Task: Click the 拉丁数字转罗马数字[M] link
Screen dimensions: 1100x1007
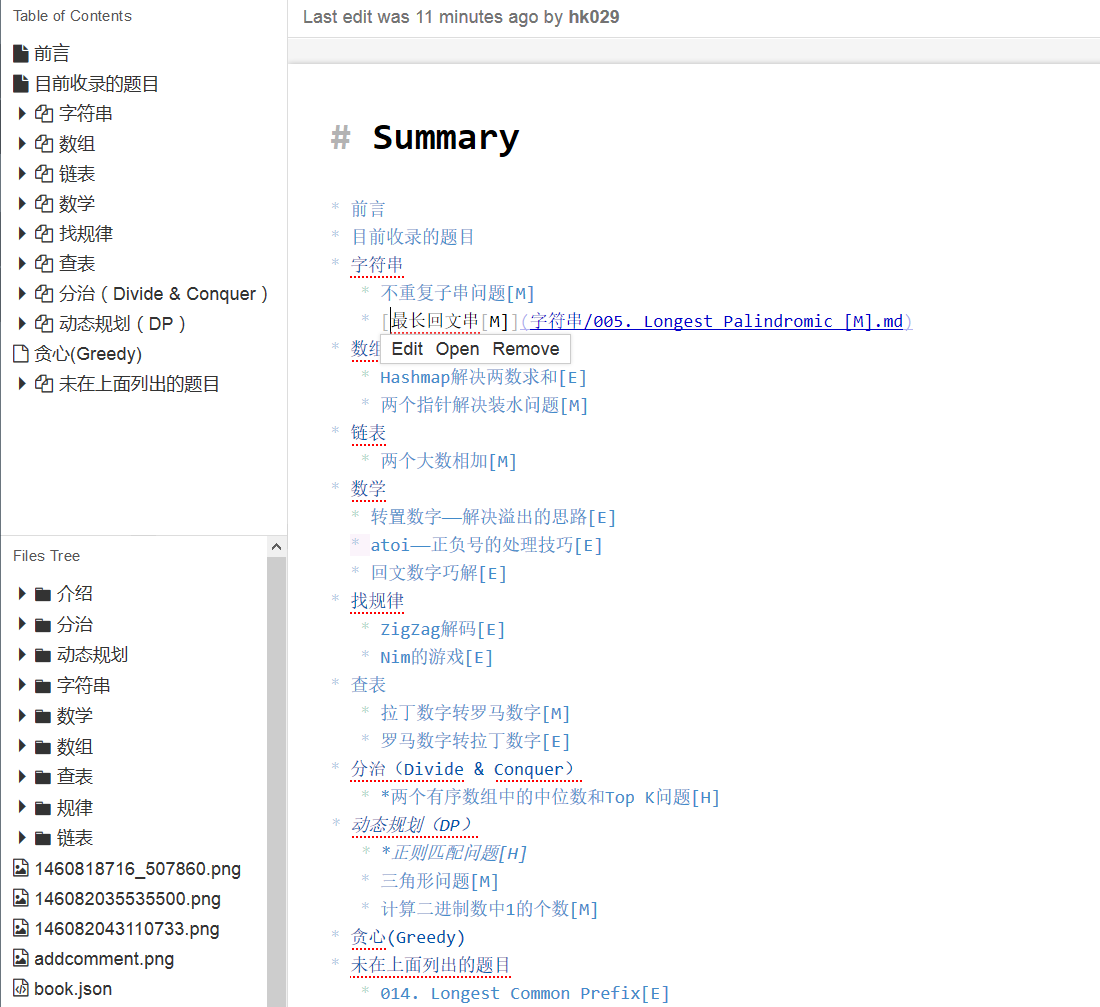Action: (x=475, y=714)
